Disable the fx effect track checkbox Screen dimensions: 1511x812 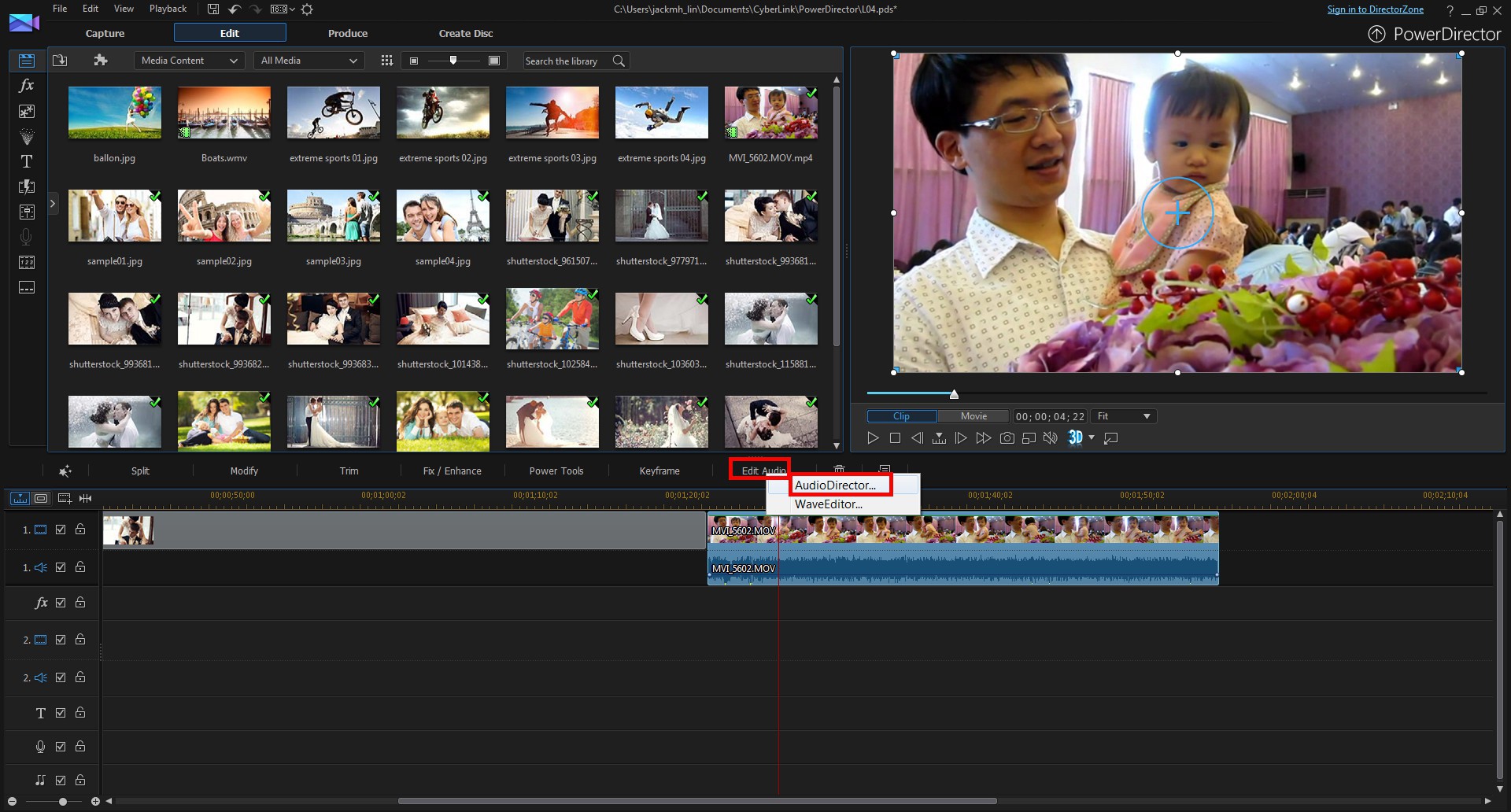pos(61,603)
